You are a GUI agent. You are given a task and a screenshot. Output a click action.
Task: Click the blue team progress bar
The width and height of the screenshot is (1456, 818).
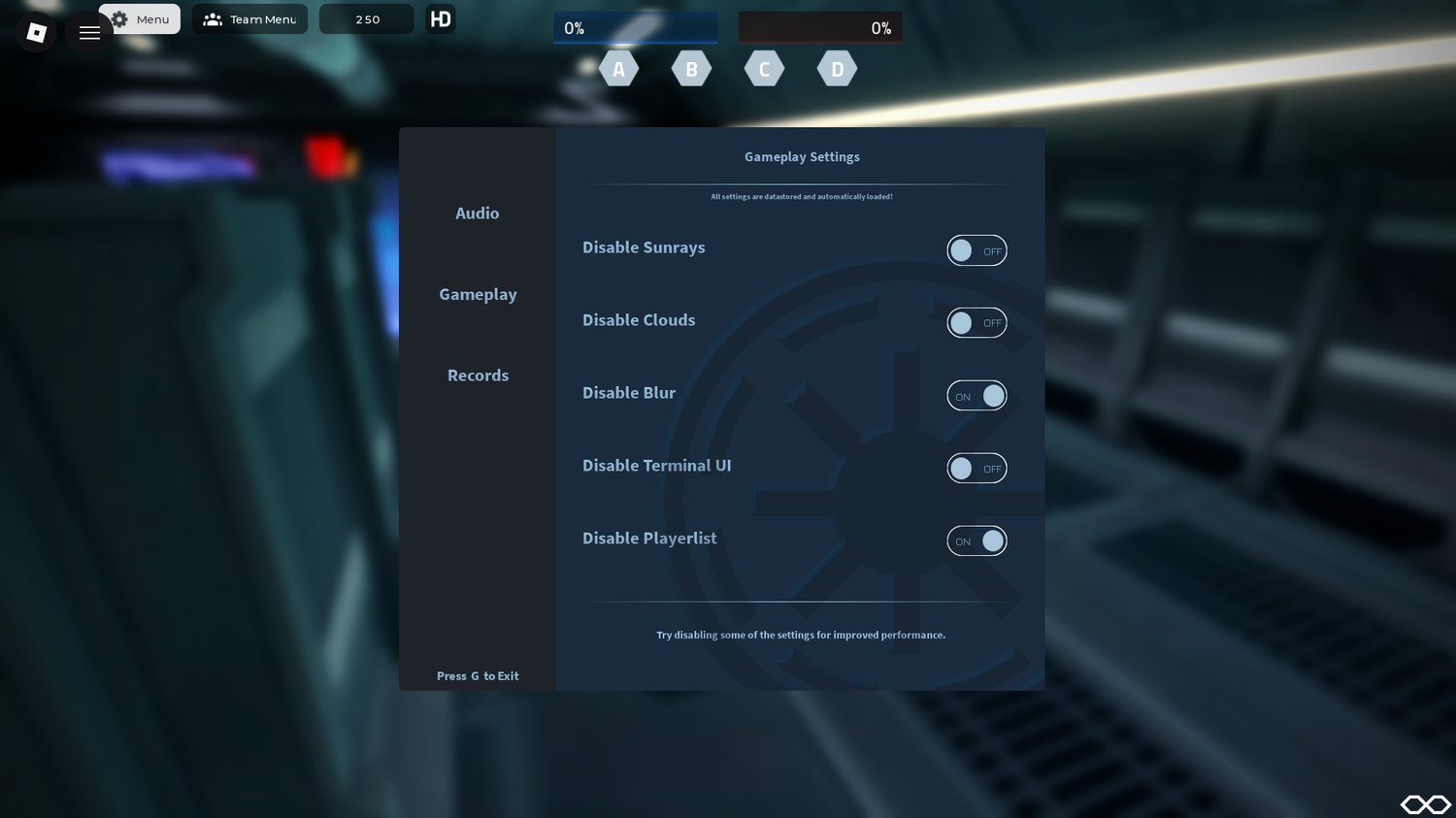coord(635,28)
